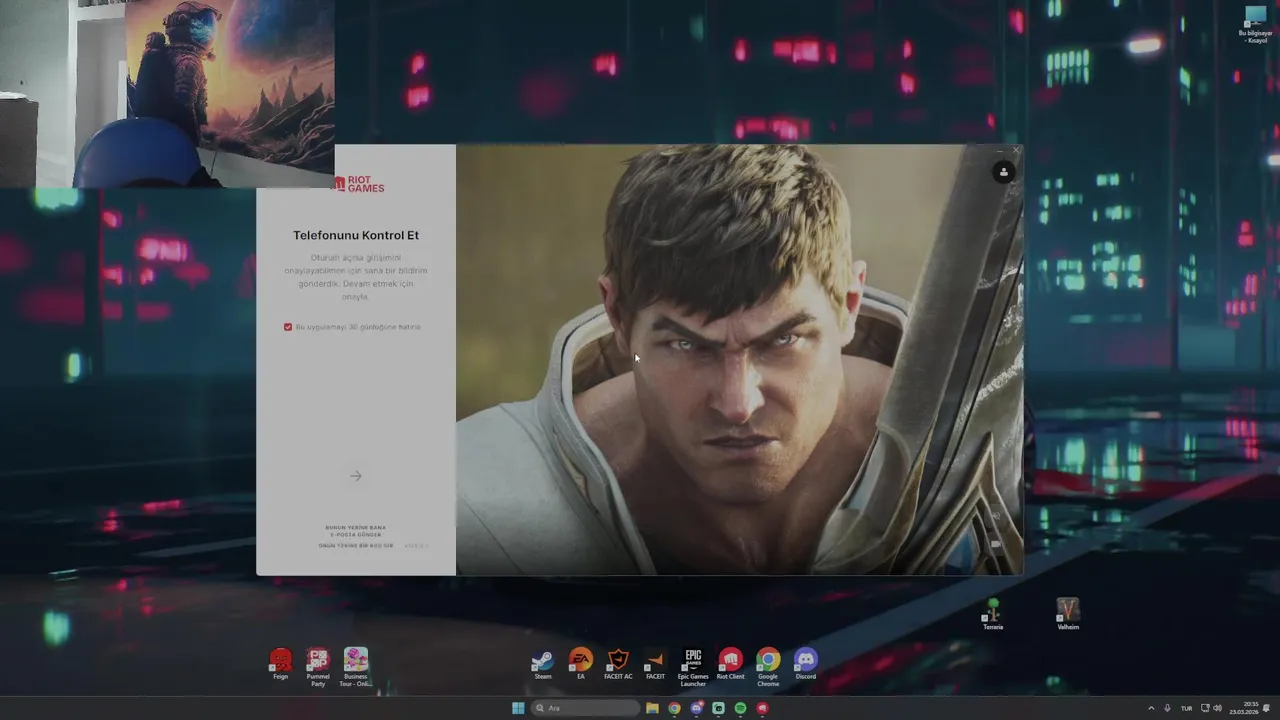Uncheck the remember for 30 days checkbox
1280x720 pixels.
click(288, 327)
